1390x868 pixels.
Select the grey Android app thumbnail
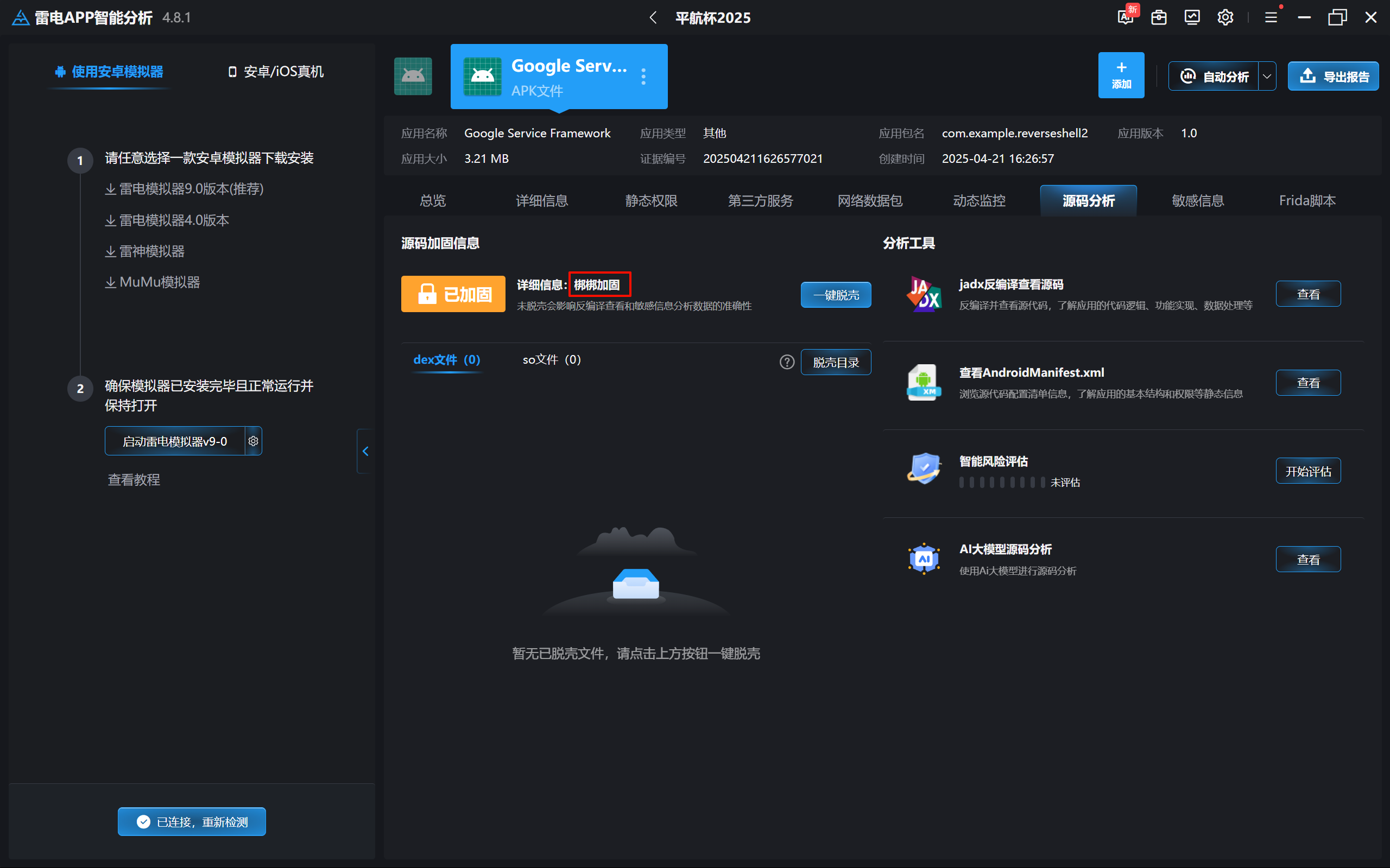point(413,76)
